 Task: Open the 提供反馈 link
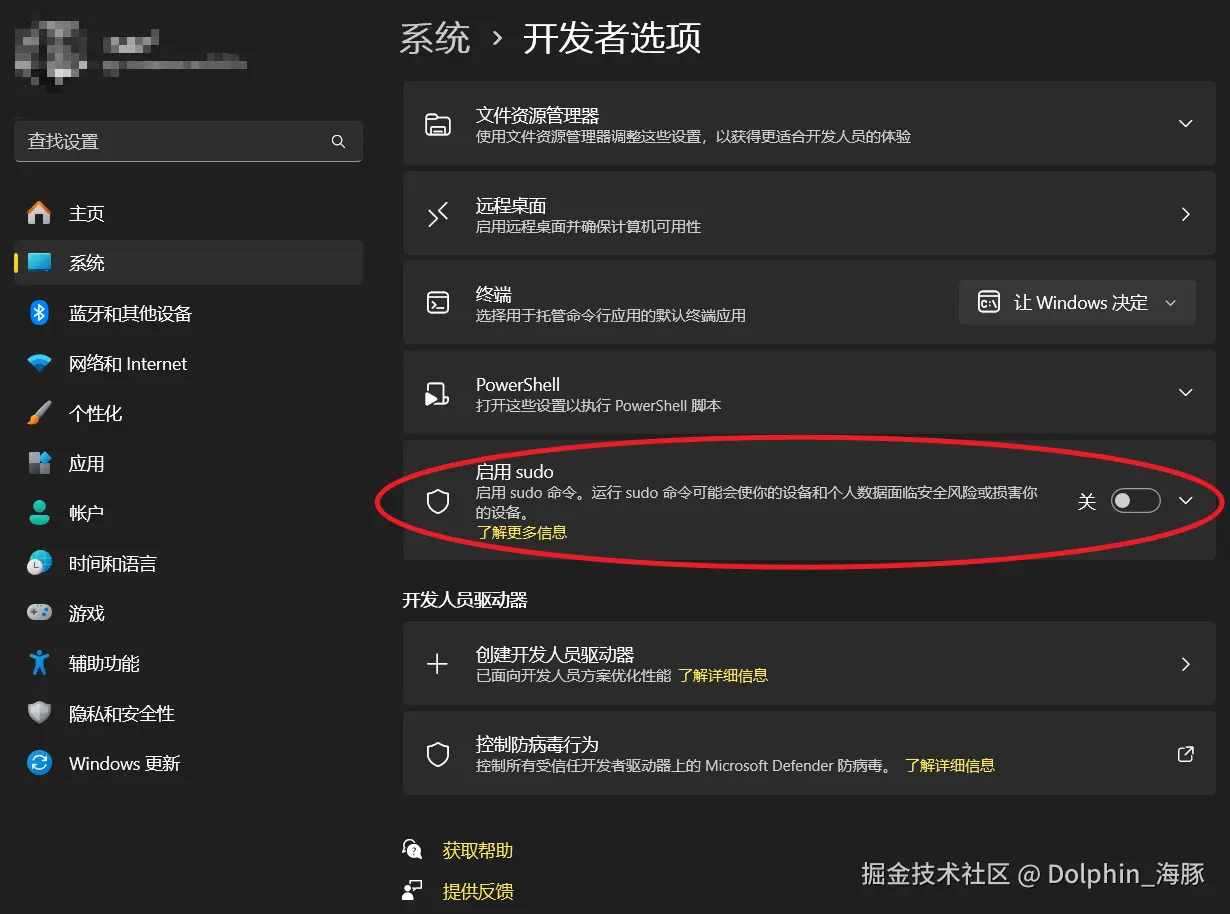pos(478,891)
